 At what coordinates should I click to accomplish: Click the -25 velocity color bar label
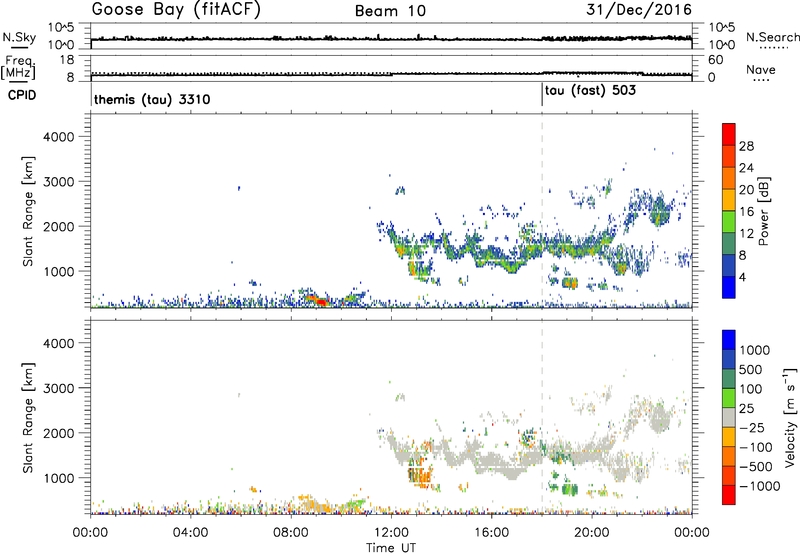click(x=752, y=428)
